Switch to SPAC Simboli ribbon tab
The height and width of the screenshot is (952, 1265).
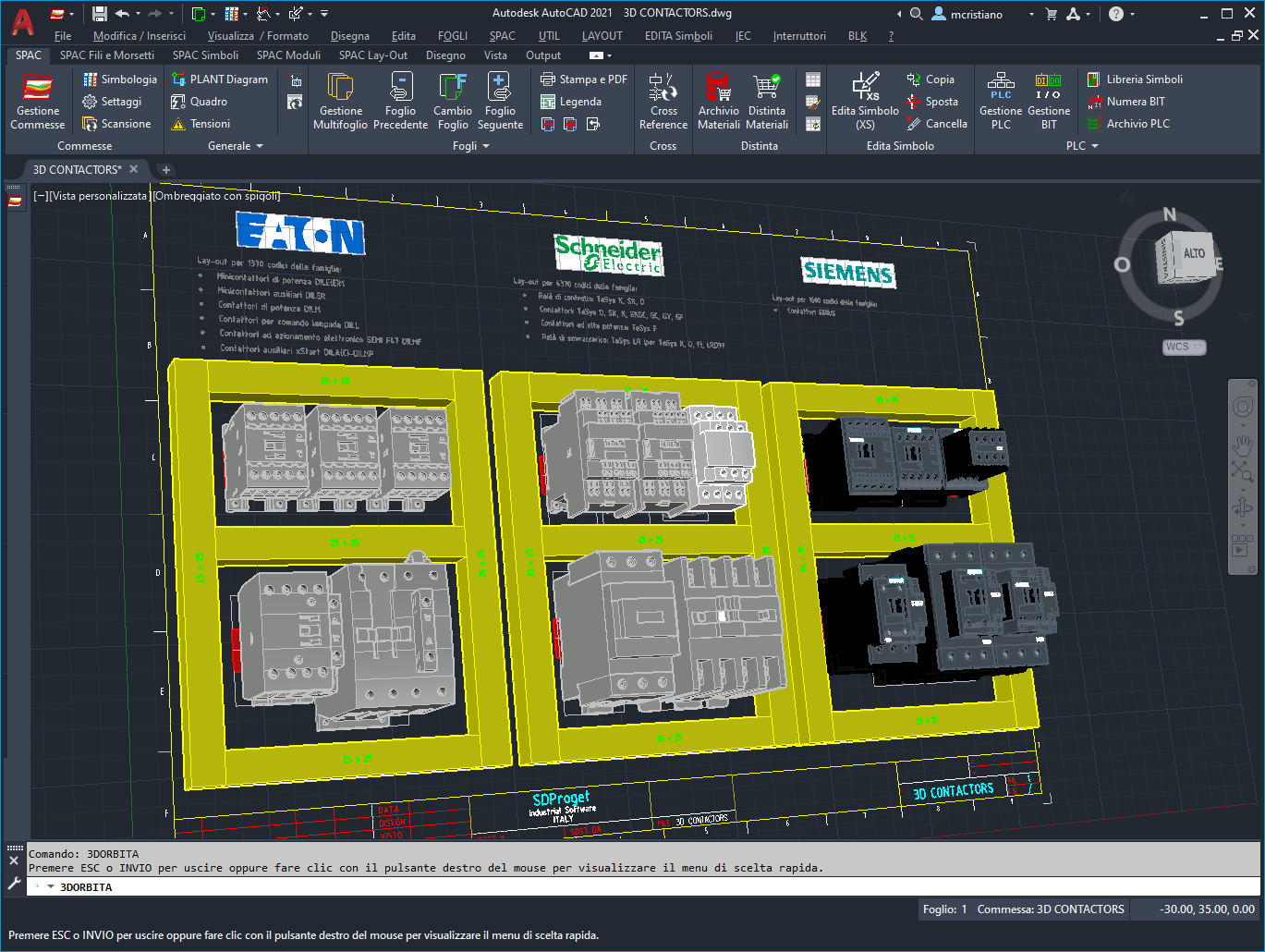205,55
